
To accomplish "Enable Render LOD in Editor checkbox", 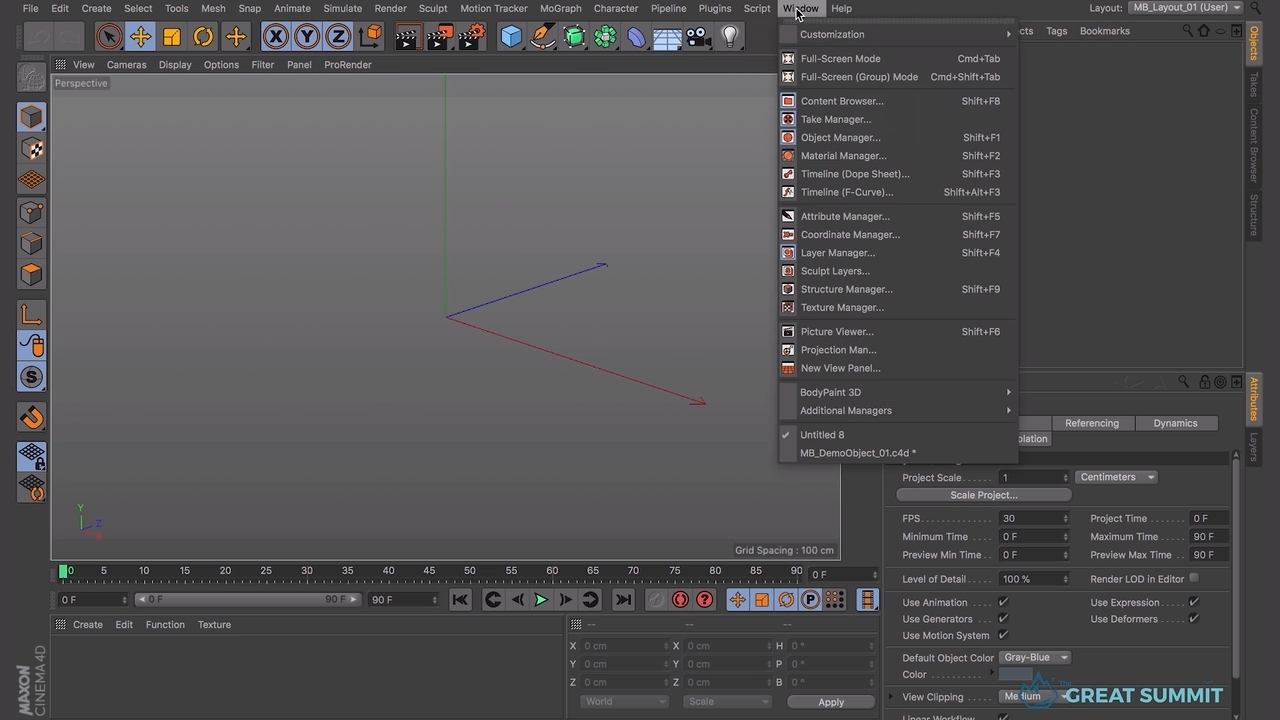I will click(1194, 578).
